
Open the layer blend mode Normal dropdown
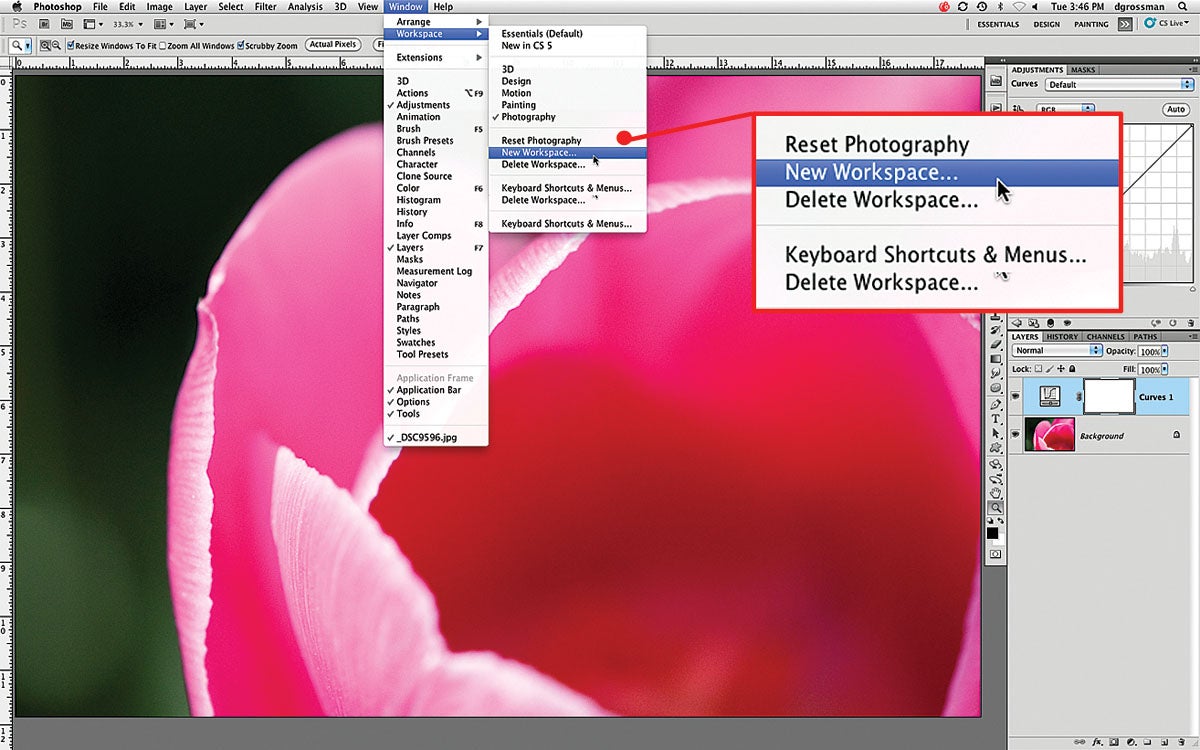click(1056, 351)
